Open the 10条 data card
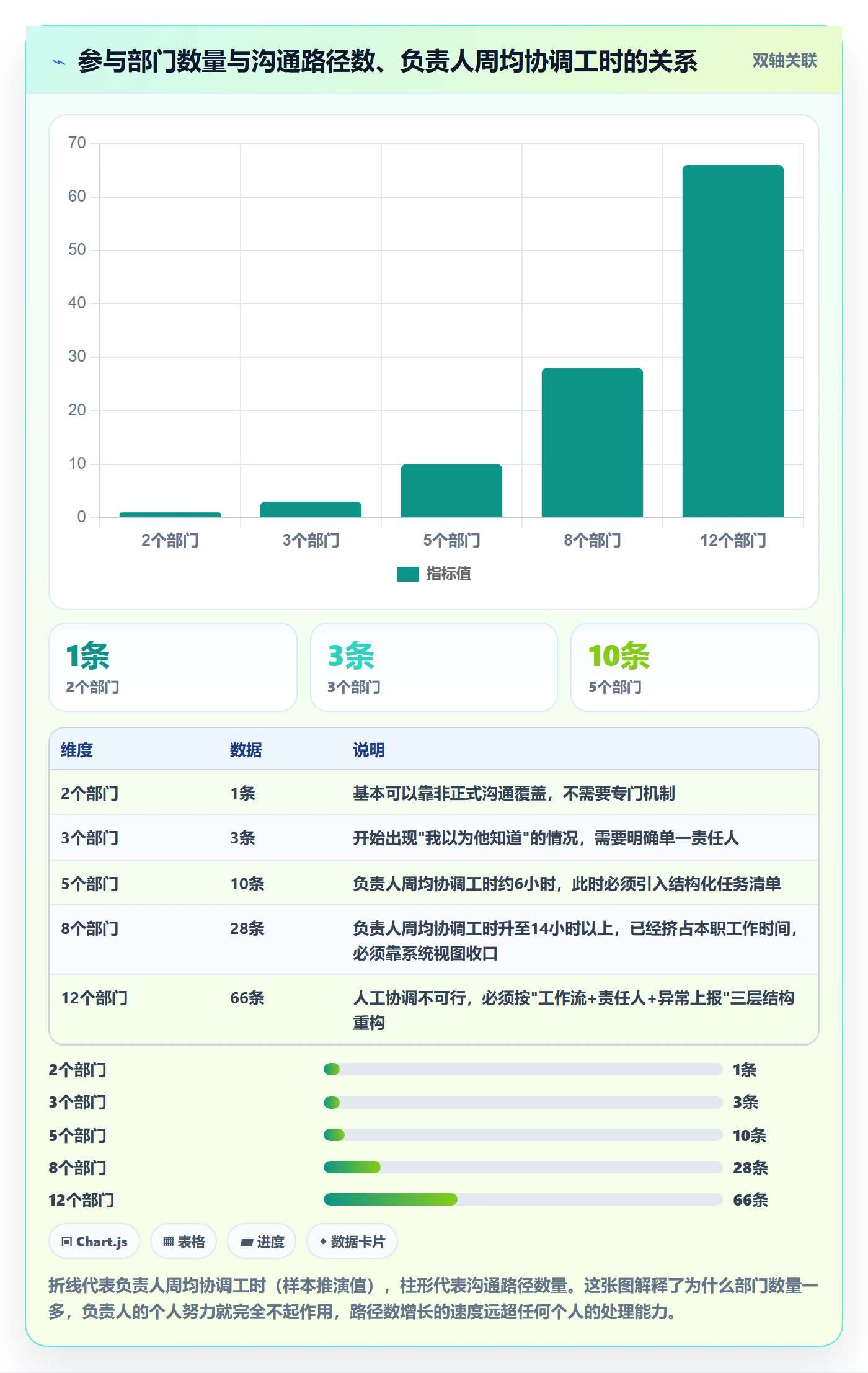 click(695, 667)
